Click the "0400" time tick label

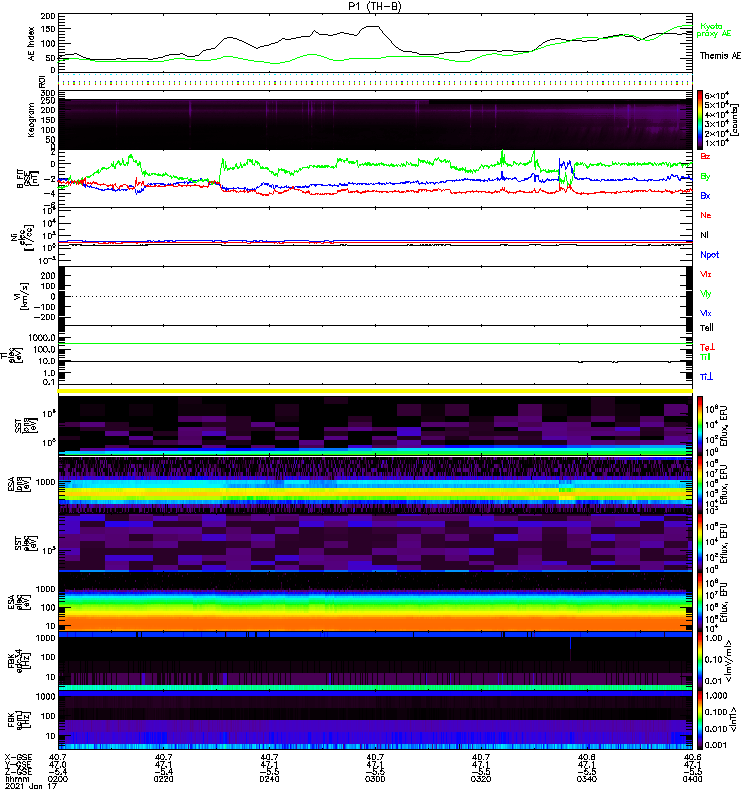click(692, 779)
